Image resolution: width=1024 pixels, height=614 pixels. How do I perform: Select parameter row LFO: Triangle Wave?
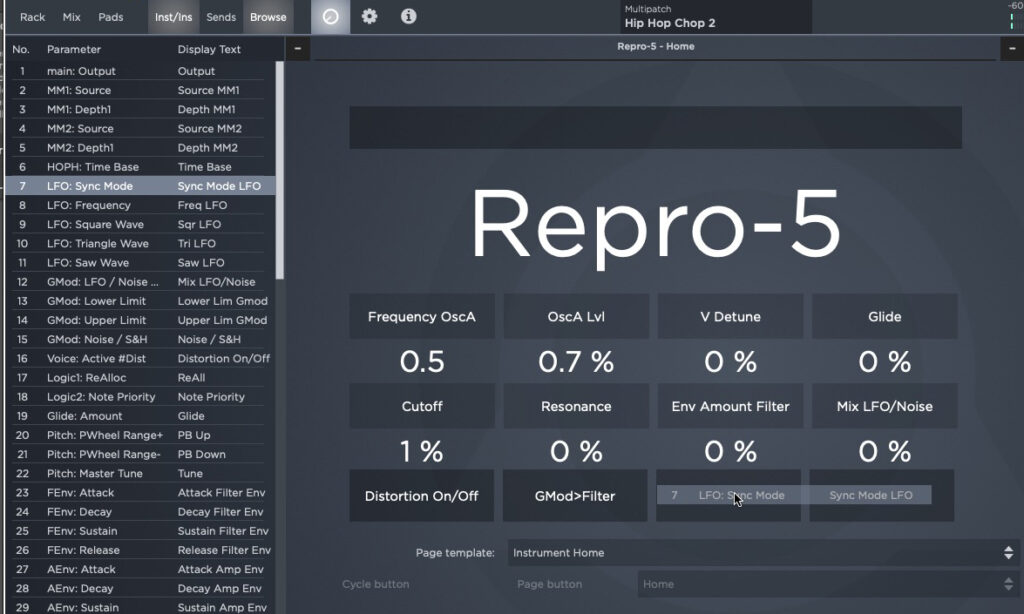click(140, 244)
